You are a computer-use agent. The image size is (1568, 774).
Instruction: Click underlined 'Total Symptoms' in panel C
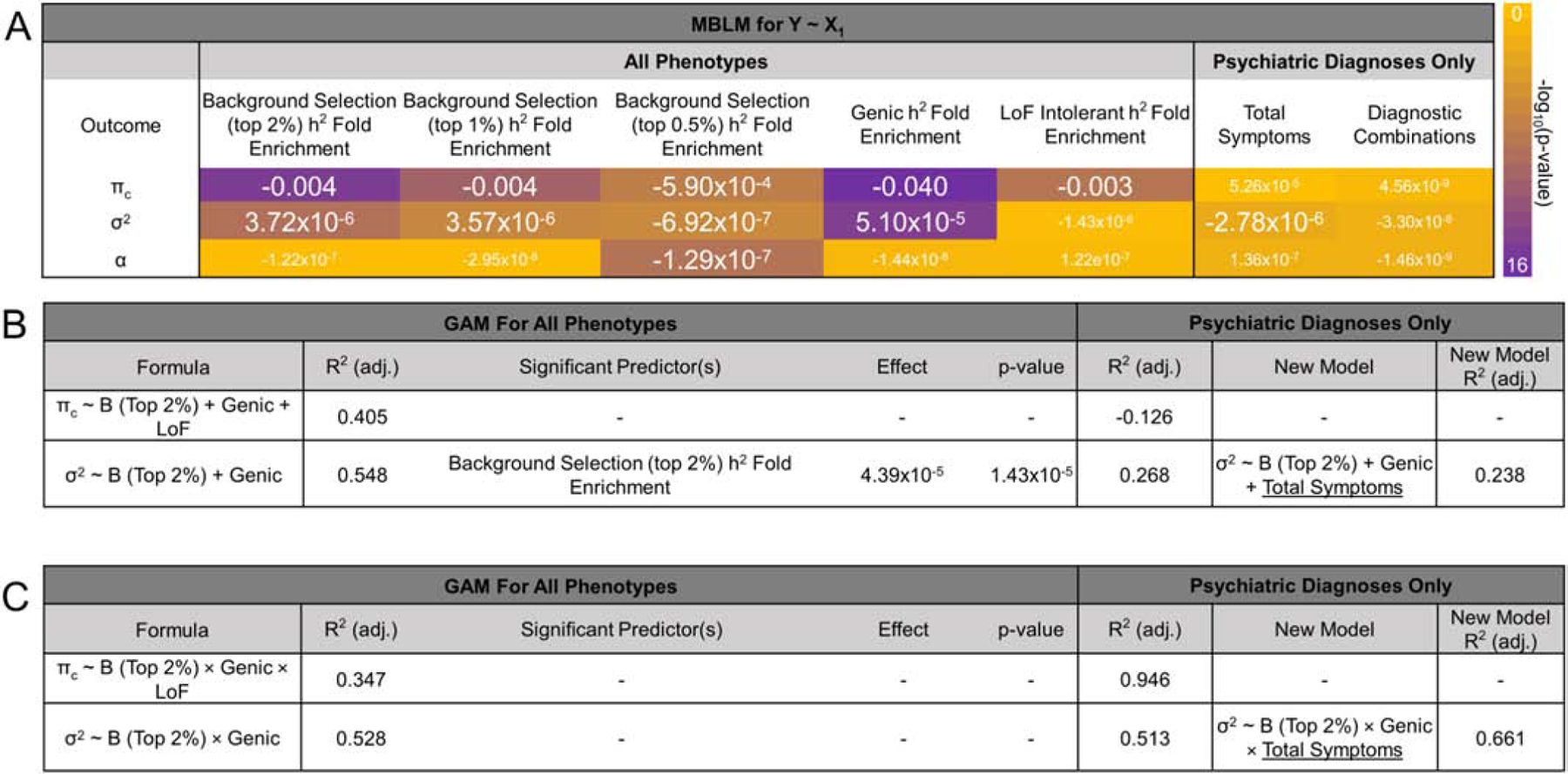click(1332, 750)
